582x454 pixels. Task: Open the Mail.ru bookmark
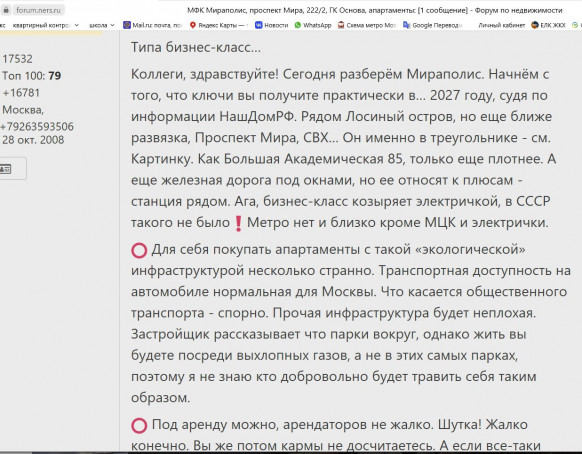(153, 25)
